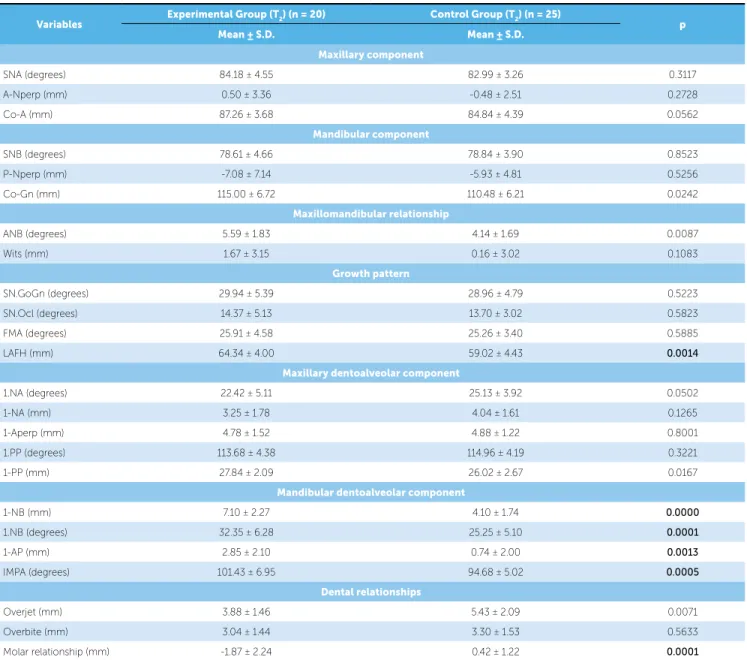Select the '1-NB (mm)' row label
Viewport: 747px width, 660px height.
coord(27,513)
